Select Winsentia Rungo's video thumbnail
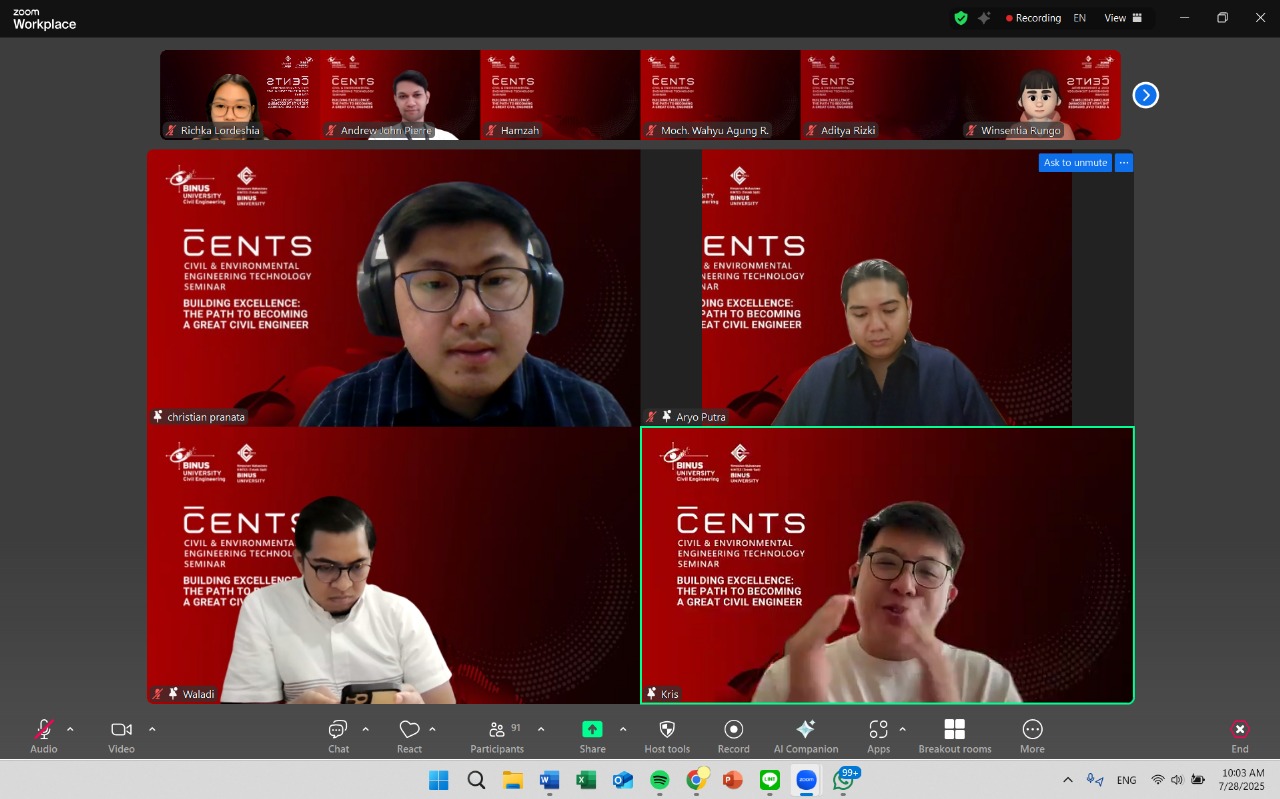1280x799 pixels. click(x=1040, y=95)
